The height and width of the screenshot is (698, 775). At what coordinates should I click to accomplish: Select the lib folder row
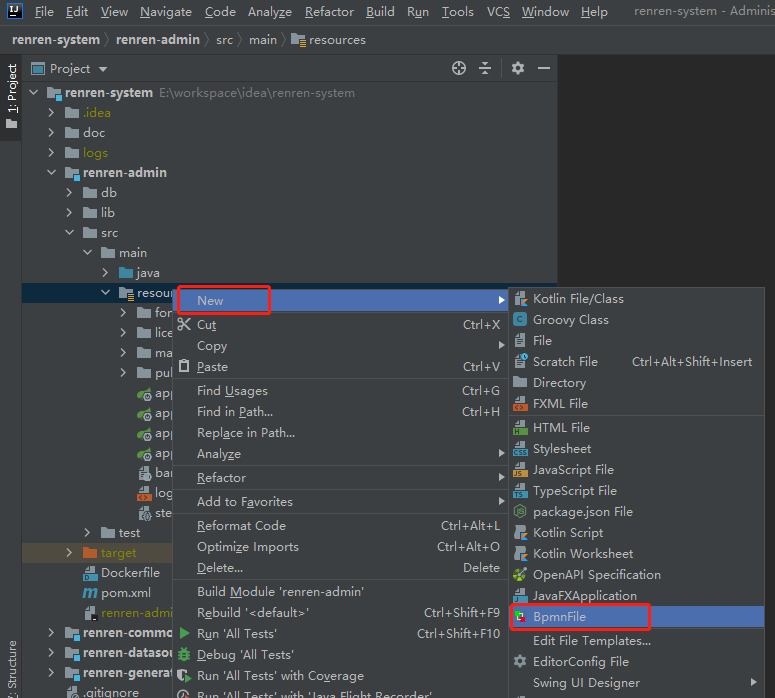289,213
